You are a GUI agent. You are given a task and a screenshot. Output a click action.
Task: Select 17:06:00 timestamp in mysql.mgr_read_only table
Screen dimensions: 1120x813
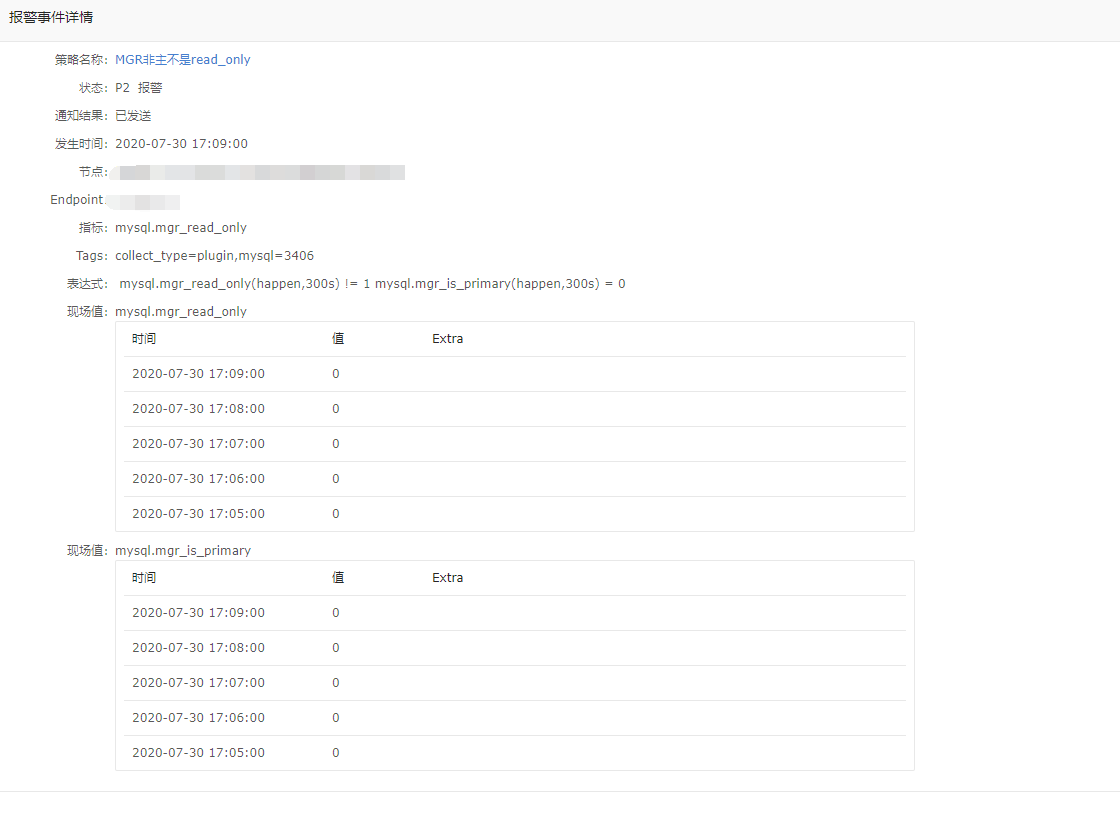tap(199, 479)
